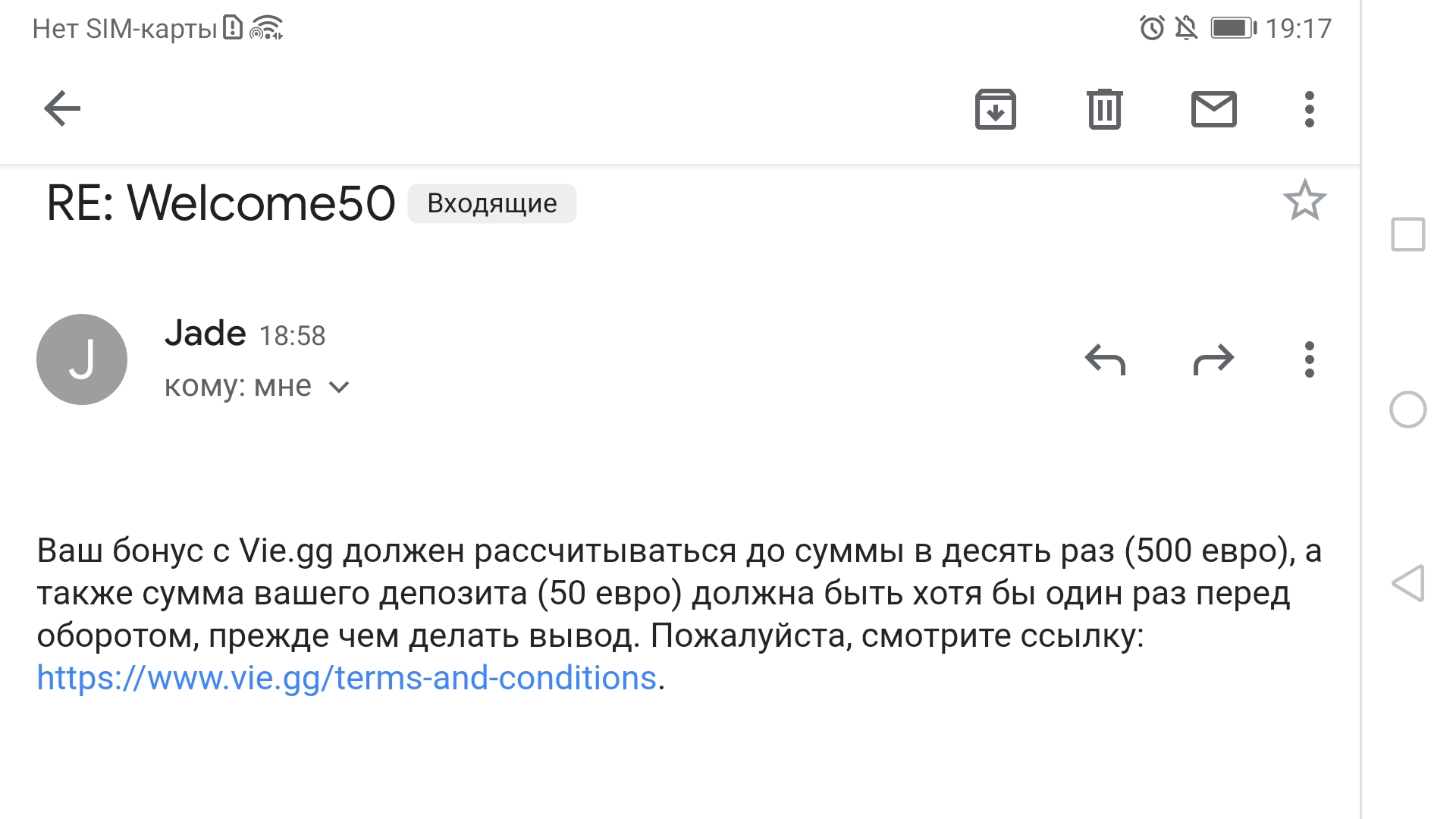Forward Jade's message
Screen dimensions: 1456x819
1213,359
